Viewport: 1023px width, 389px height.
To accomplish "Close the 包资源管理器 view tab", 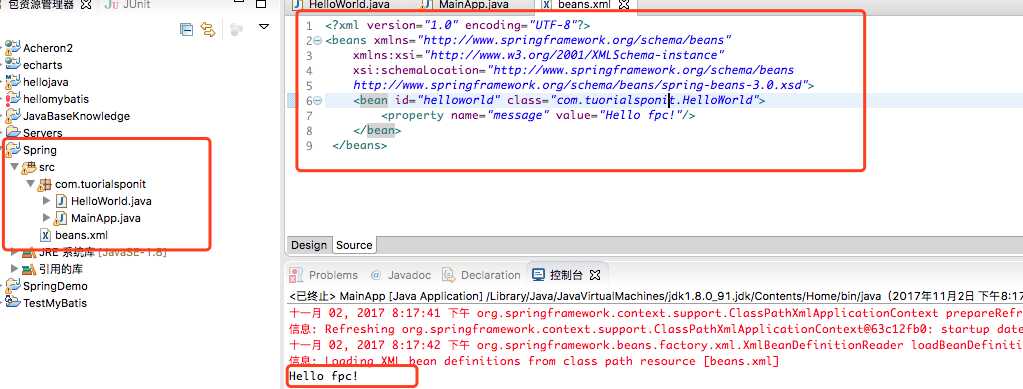I will tap(86, 5).
